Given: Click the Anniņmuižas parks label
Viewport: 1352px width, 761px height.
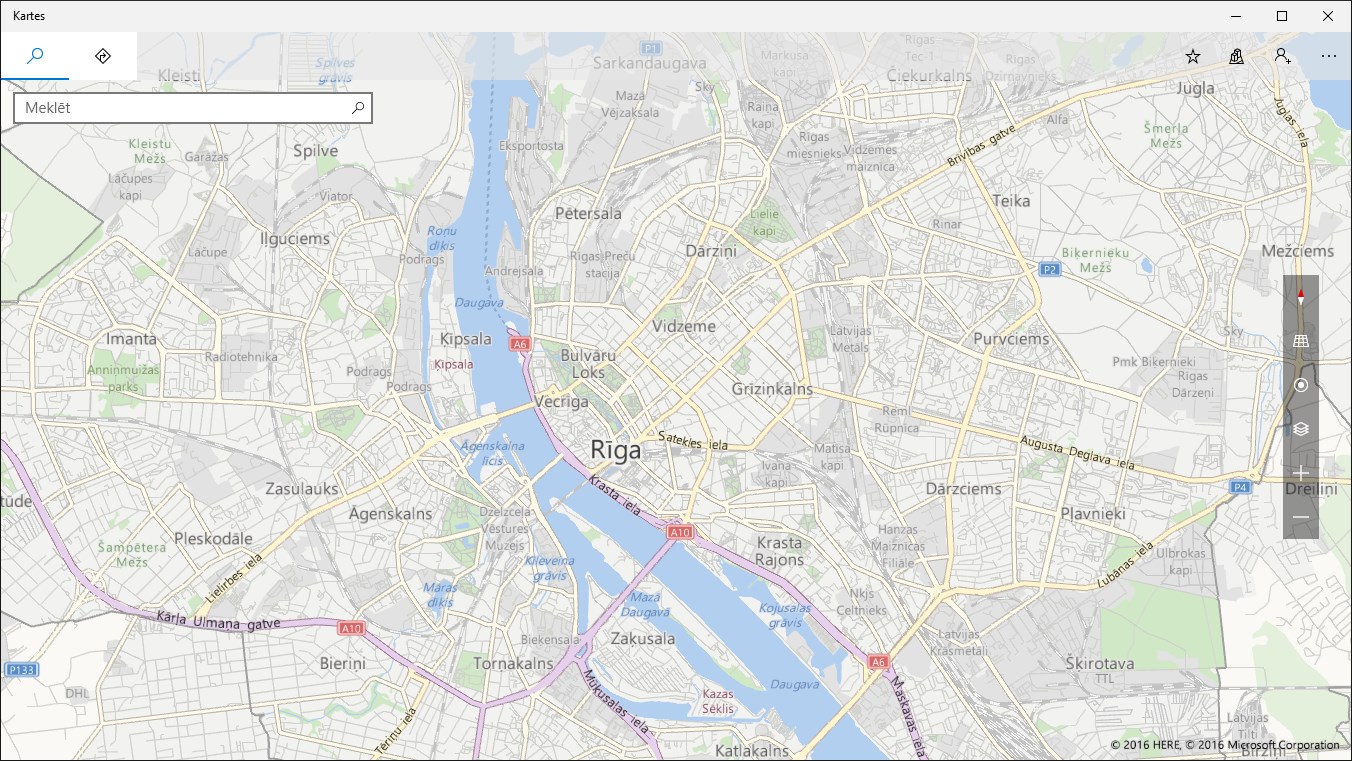Looking at the screenshot, I should tap(124, 377).
